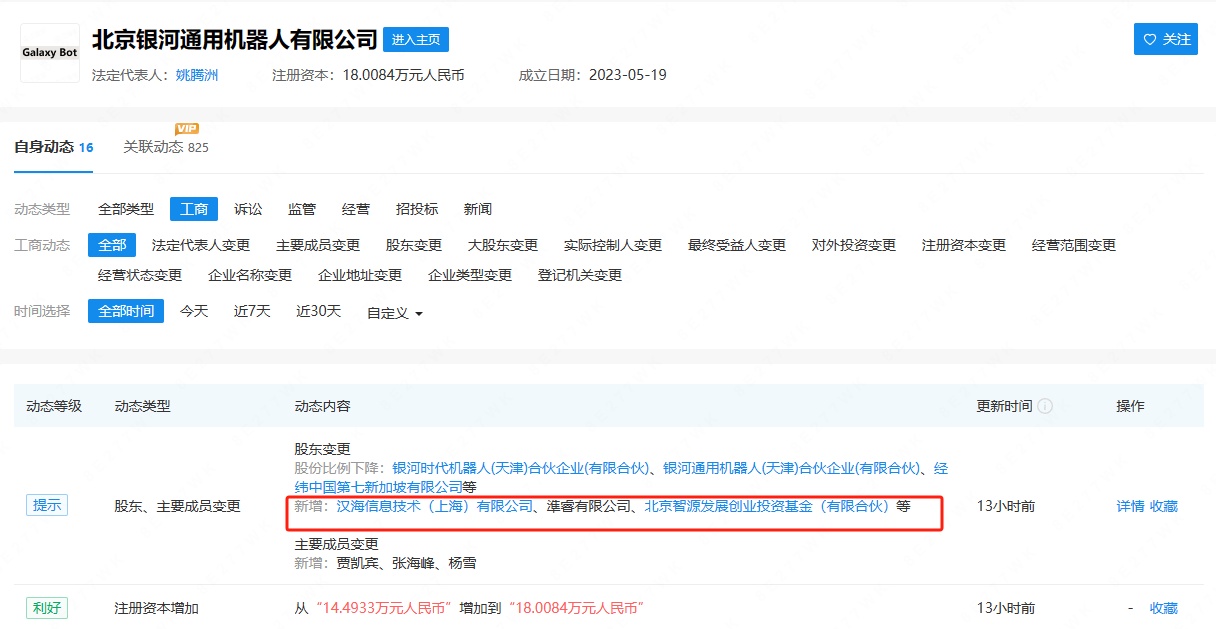Filter by 经营状态变更

coord(140,275)
